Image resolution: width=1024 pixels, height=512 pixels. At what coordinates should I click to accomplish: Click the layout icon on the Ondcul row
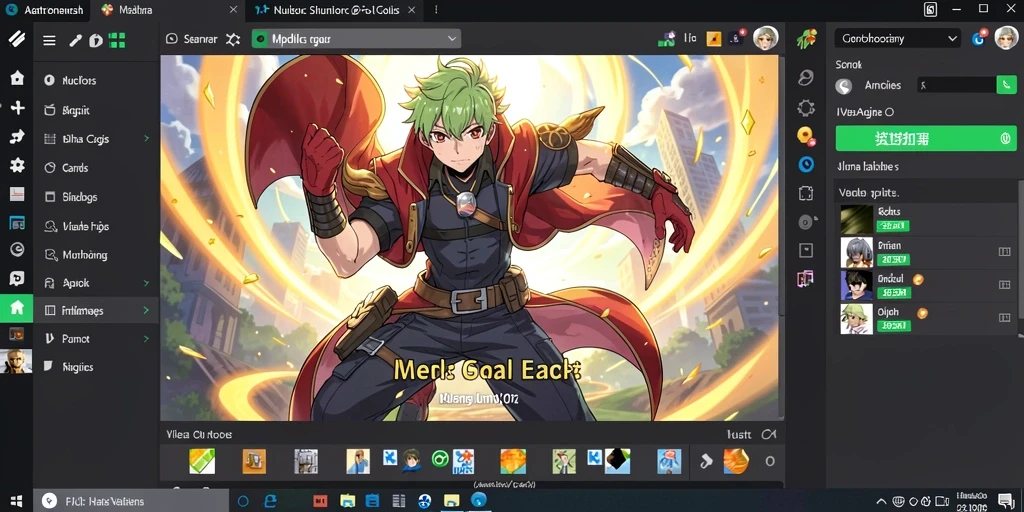click(x=1004, y=285)
